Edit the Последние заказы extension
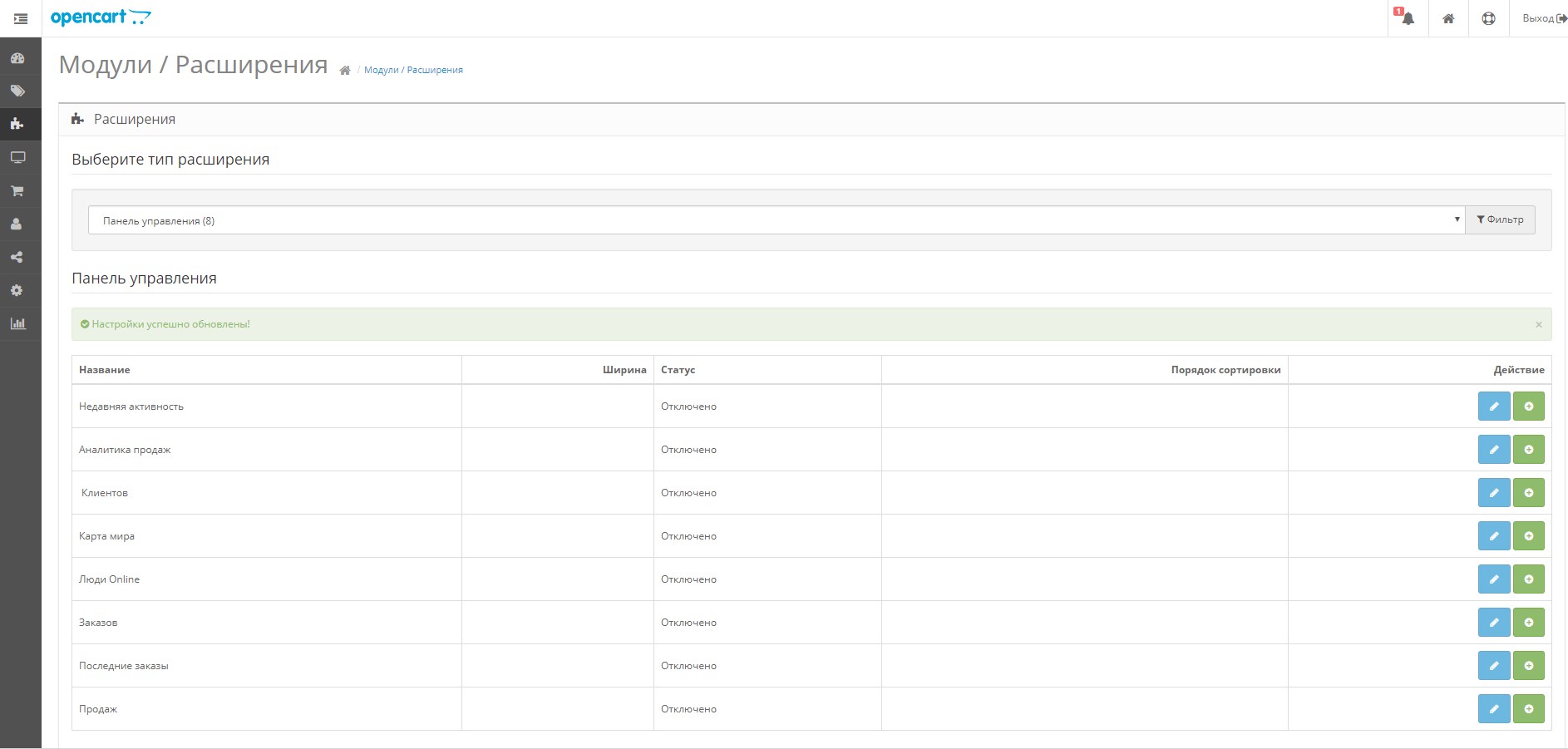 point(1493,666)
